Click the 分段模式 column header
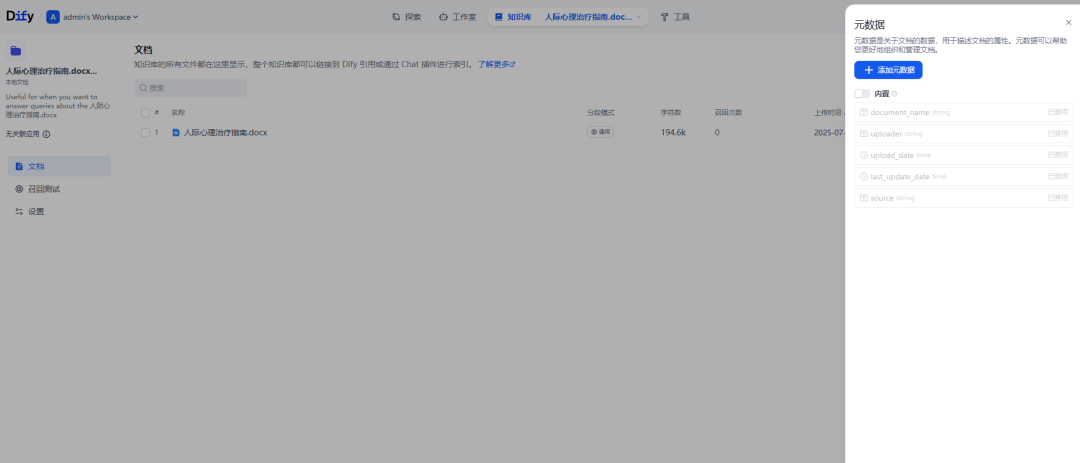 point(601,113)
